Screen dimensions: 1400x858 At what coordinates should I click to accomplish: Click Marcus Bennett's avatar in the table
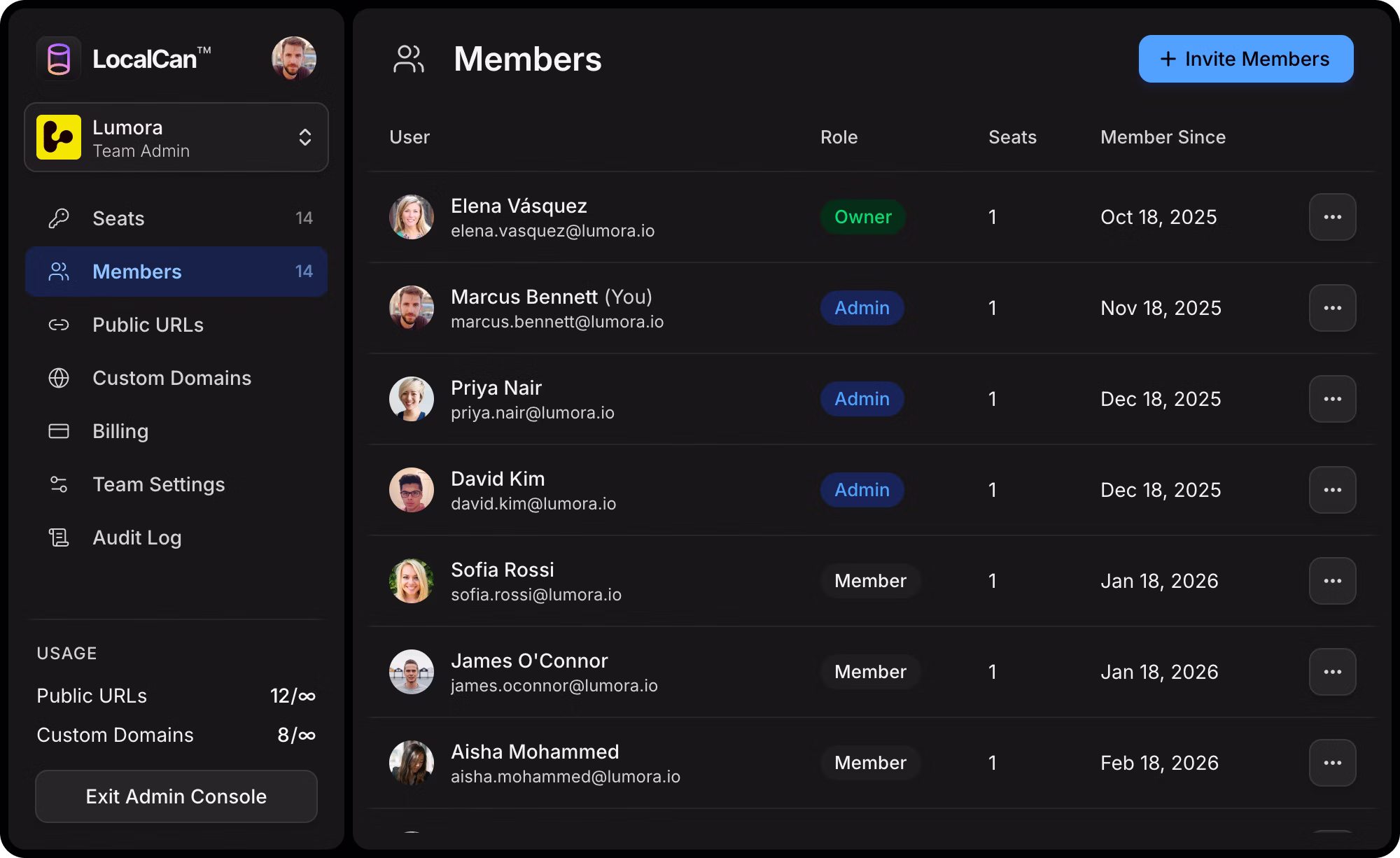pos(412,308)
